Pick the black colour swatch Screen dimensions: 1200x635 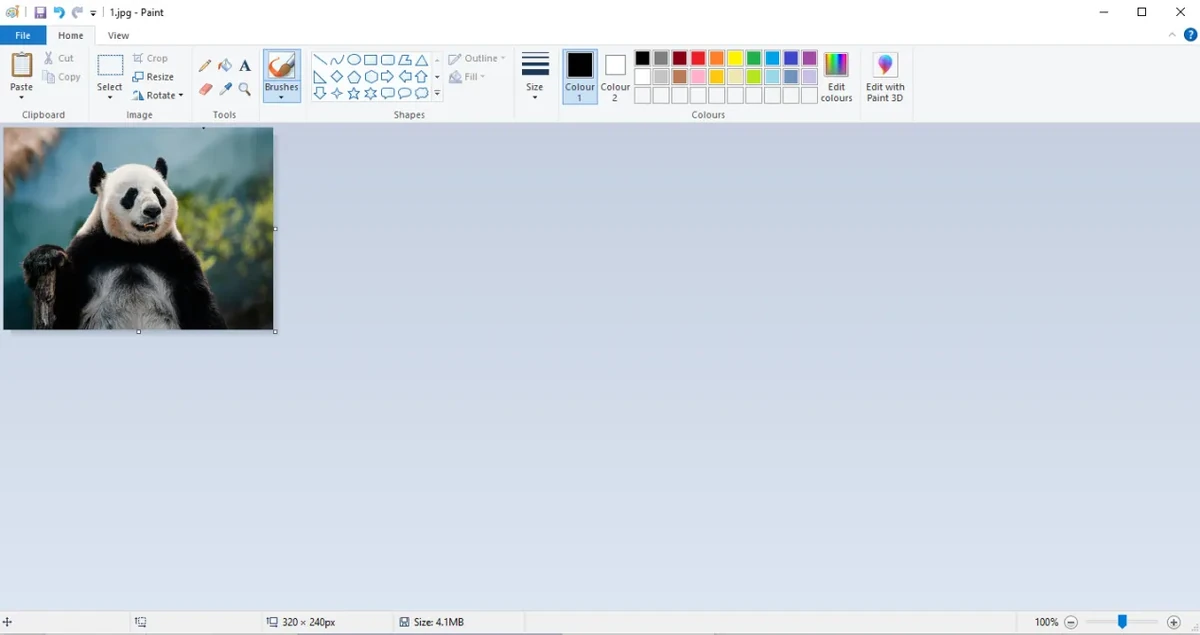642,59
